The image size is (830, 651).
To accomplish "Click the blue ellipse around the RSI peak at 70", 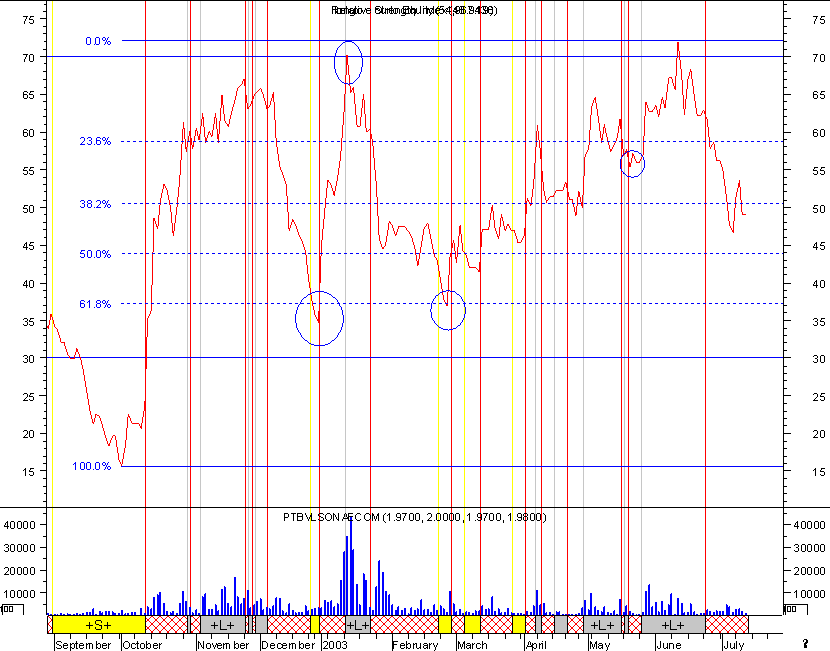I will 348,62.
